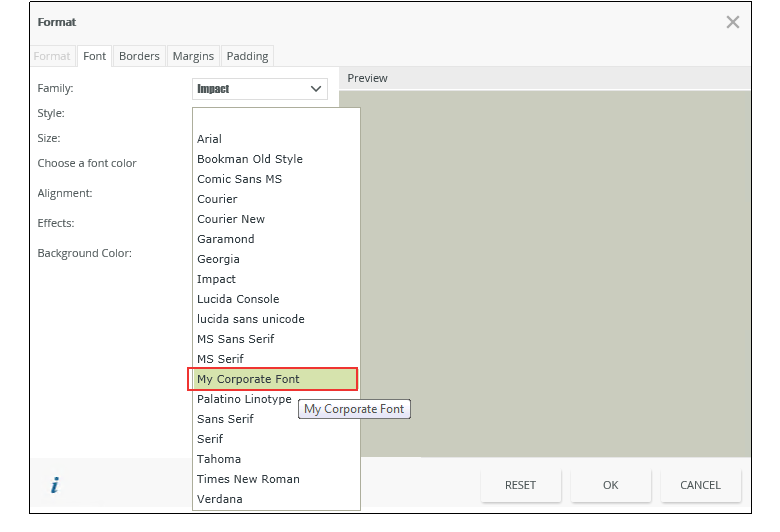Screen dimensions: 780x532
Task: Close the Format dialog with X
Action: (733, 22)
